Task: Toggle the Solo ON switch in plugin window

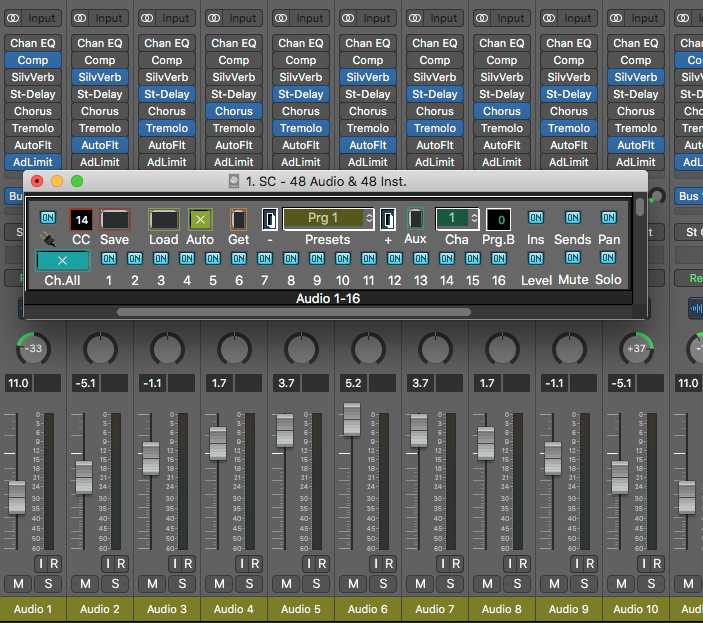Action: point(608,258)
